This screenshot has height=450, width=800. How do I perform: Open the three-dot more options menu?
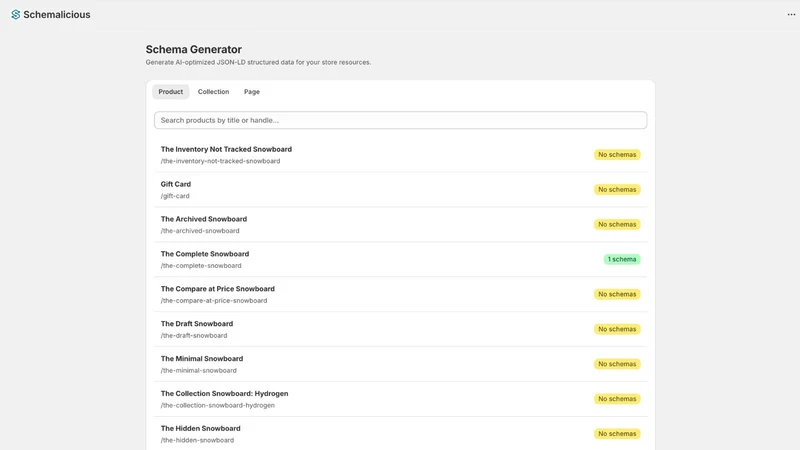791,14
